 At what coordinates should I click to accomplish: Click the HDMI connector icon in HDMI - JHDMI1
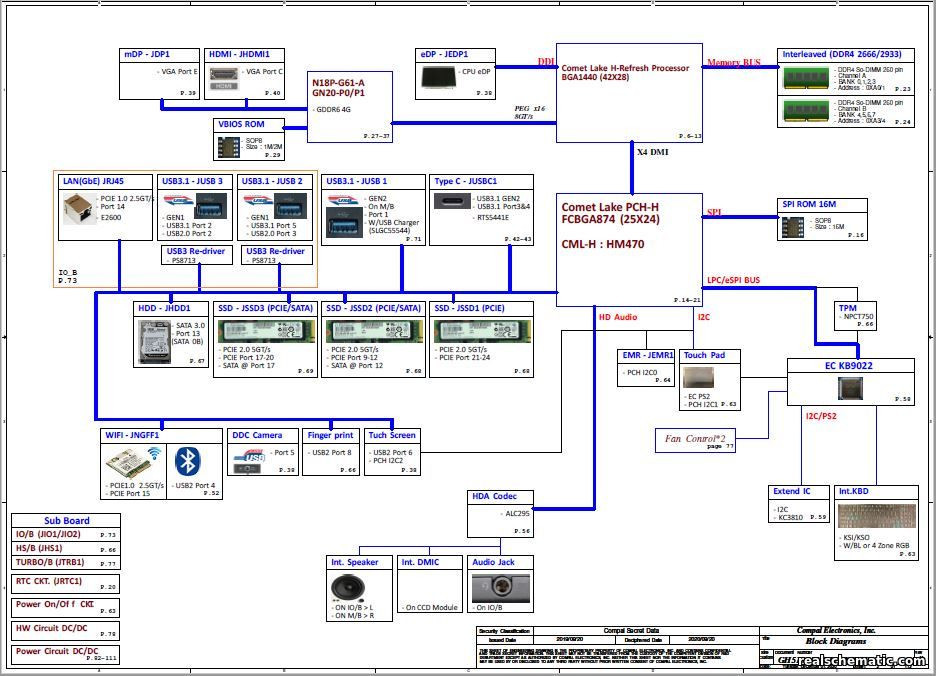pyautogui.click(x=223, y=71)
